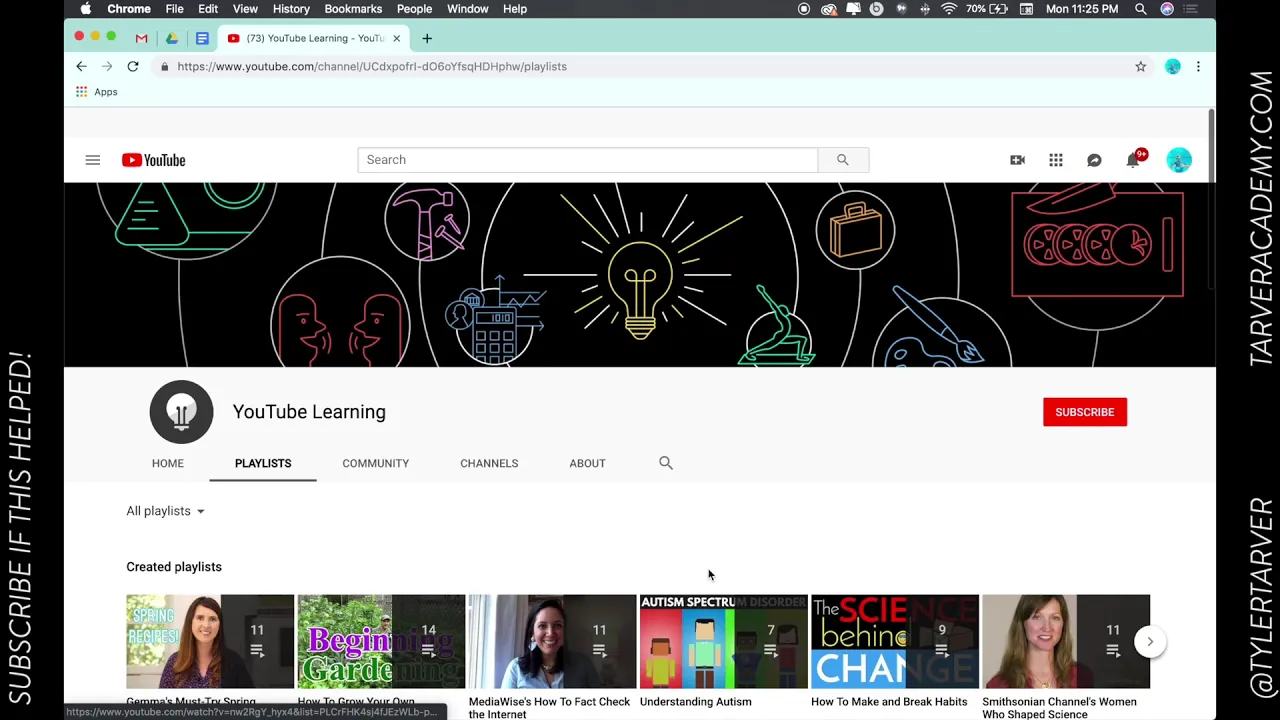Open macOS Spotlight search
Image resolution: width=1280 pixels, height=720 pixels.
1141,9
